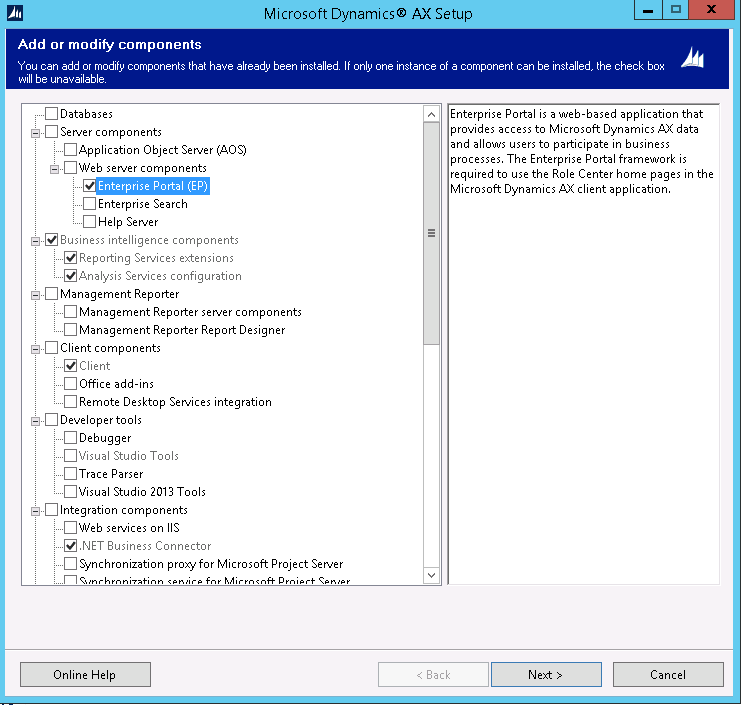The width and height of the screenshot is (741, 705).
Task: Check the Server components checkbox
Action: click(x=52, y=131)
